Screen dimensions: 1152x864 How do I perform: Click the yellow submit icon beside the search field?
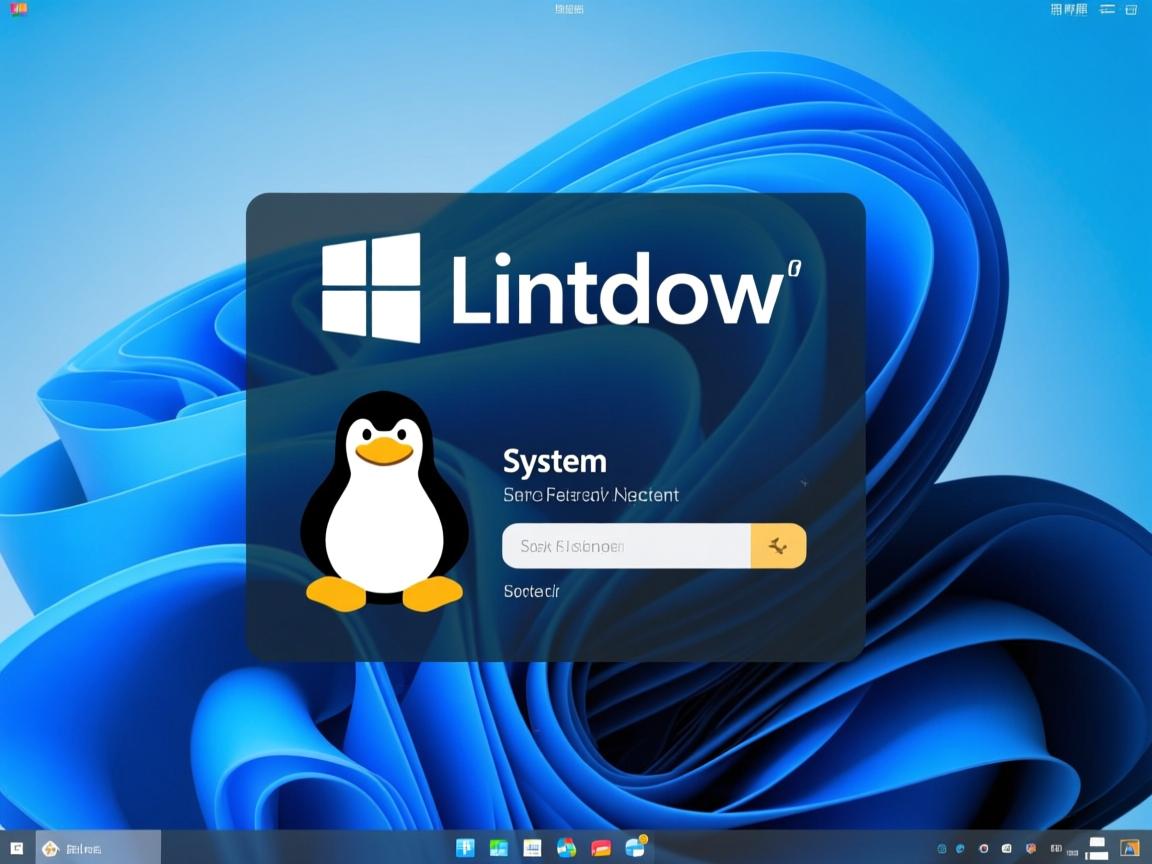pos(779,546)
